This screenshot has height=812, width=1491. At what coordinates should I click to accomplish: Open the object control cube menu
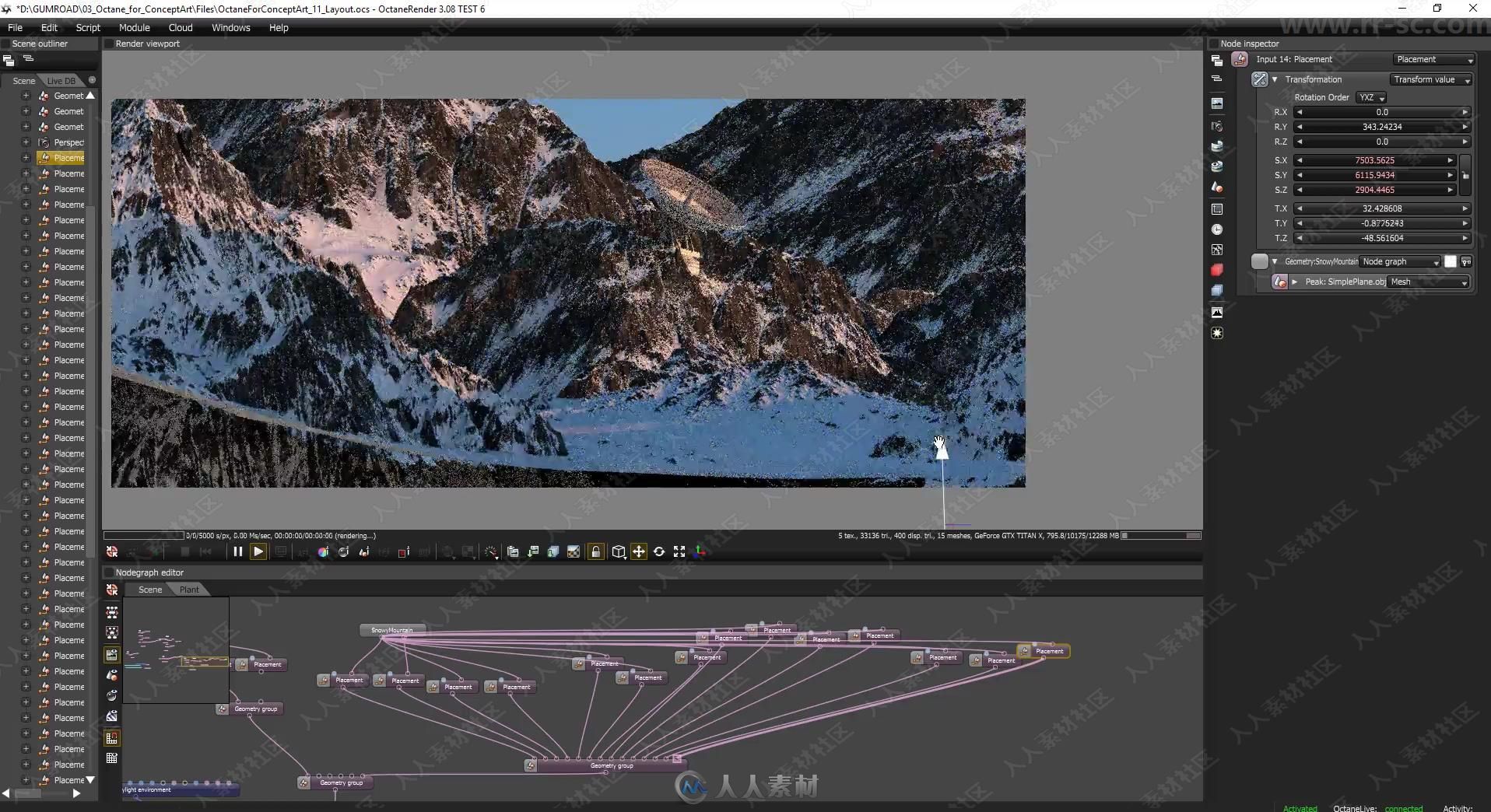click(619, 551)
